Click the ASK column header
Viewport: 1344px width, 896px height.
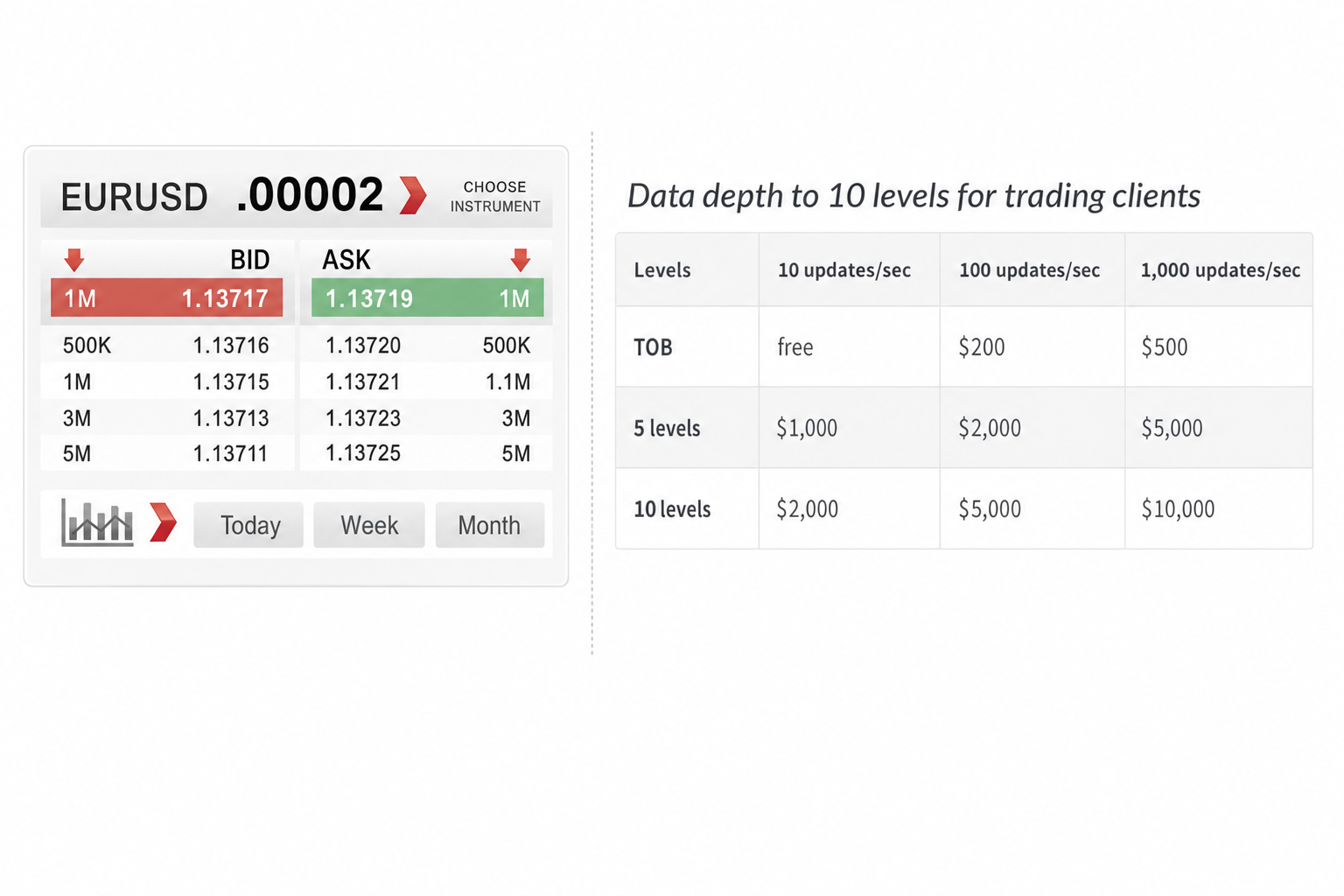pyautogui.click(x=346, y=260)
